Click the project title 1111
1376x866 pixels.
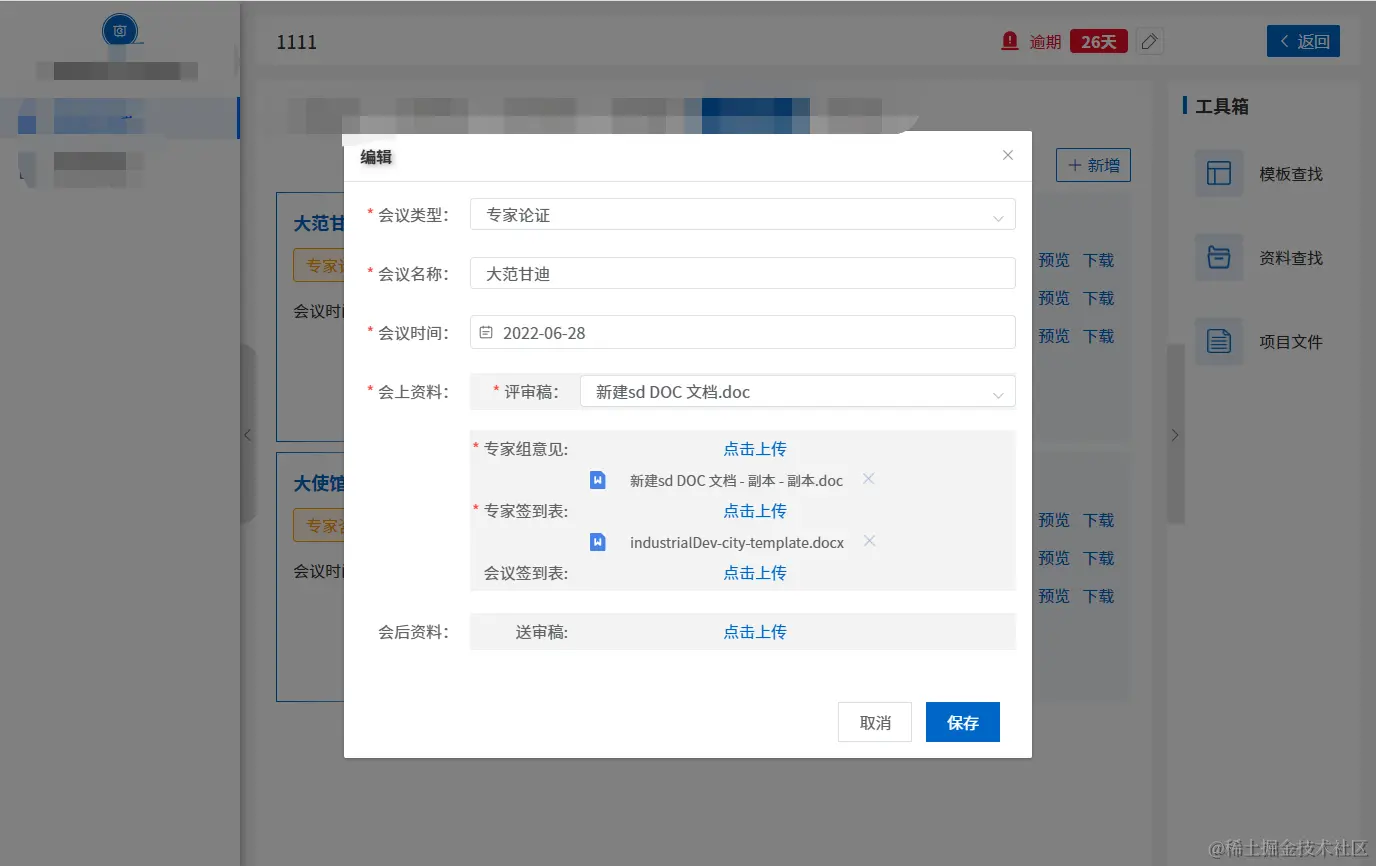click(297, 42)
